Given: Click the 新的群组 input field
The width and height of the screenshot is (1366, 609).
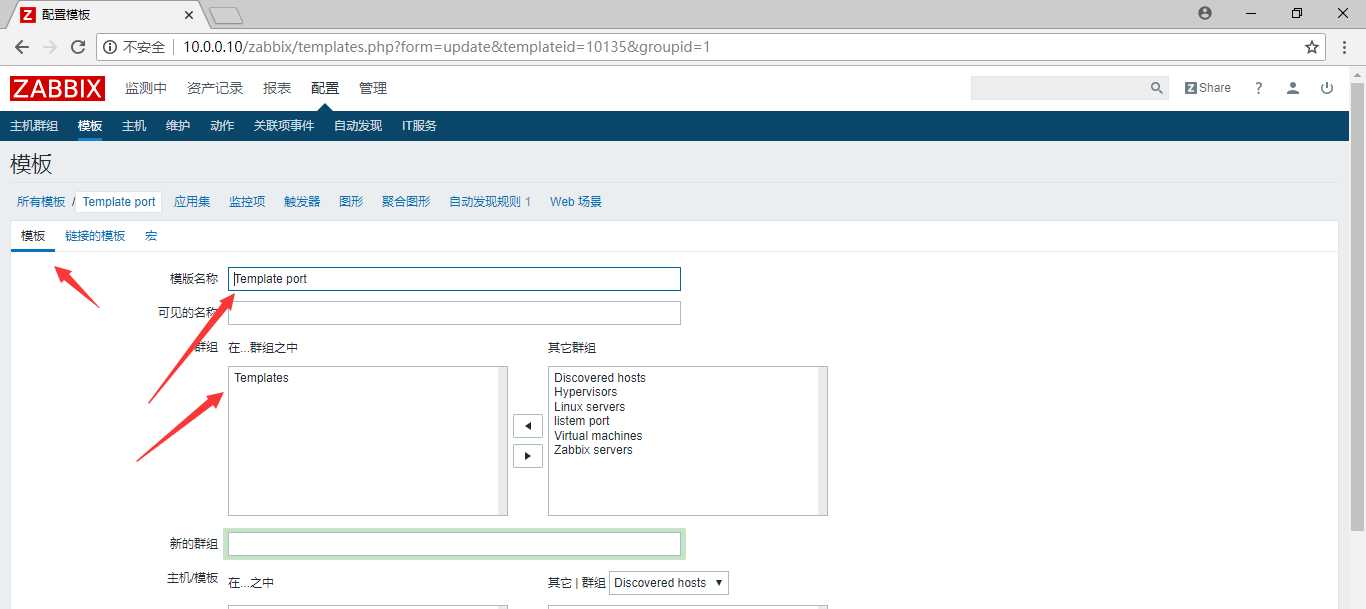Looking at the screenshot, I should [x=454, y=544].
